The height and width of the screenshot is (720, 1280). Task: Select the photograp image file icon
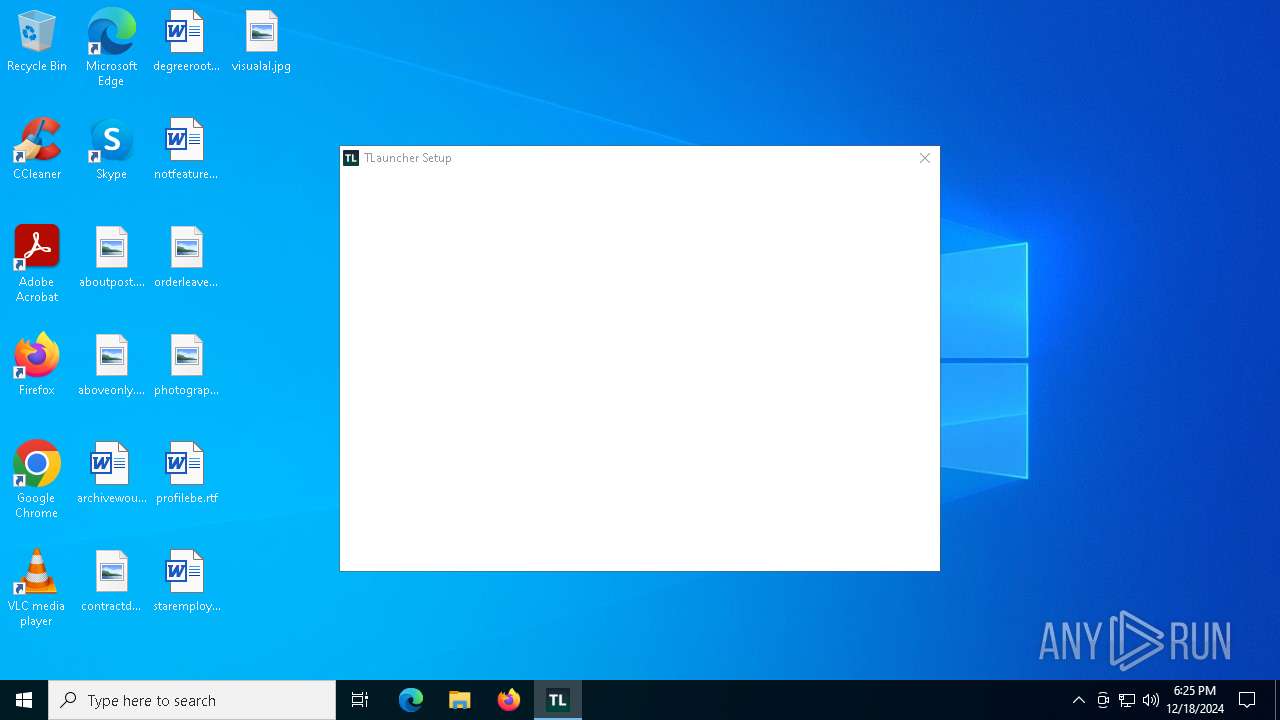pos(186,366)
